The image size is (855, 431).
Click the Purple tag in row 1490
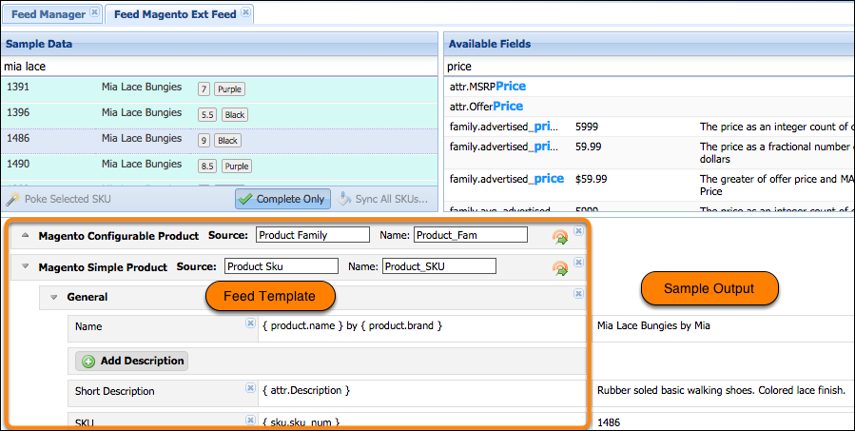click(237, 166)
